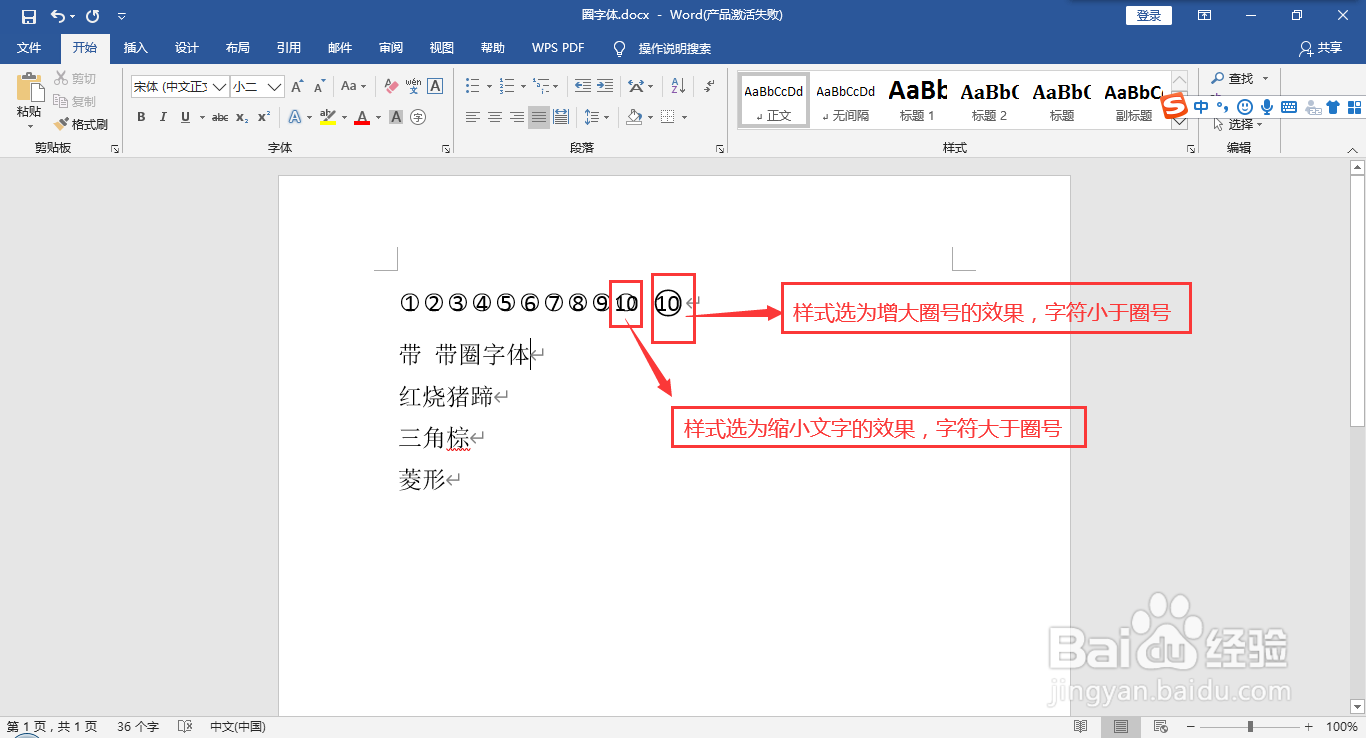Open the font name dropdown (宋体)
Screen dimensions: 1366x738
pos(220,87)
